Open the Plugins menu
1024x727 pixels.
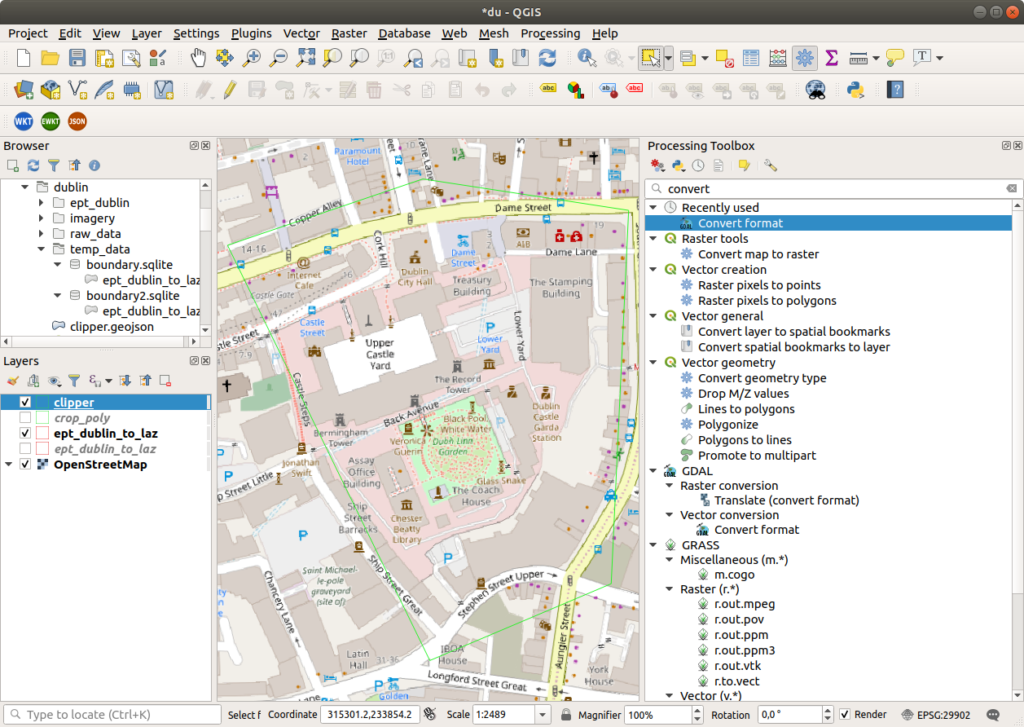(x=251, y=33)
